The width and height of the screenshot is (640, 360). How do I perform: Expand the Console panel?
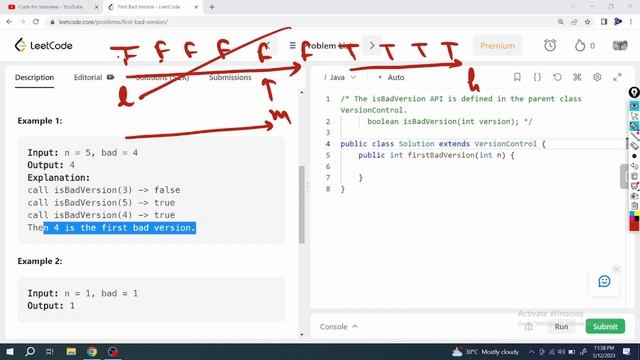tap(339, 327)
